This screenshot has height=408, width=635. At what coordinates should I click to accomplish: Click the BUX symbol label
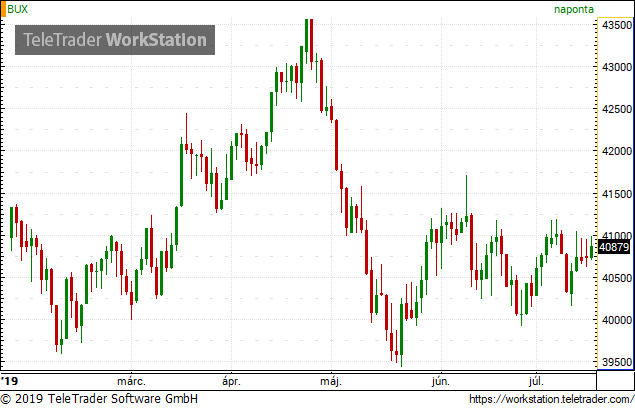pos(18,9)
